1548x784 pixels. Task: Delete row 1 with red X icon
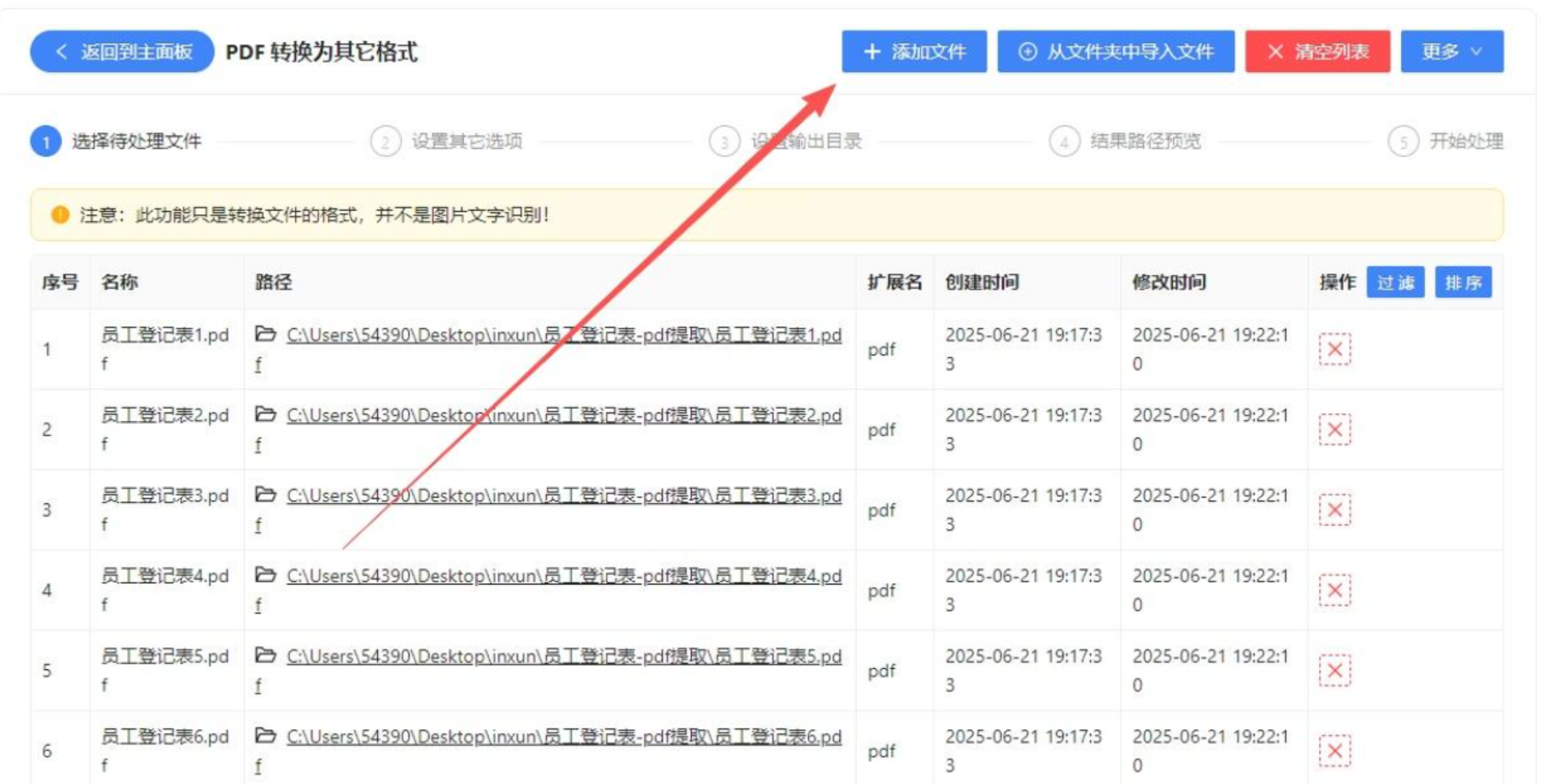pos(1334,349)
